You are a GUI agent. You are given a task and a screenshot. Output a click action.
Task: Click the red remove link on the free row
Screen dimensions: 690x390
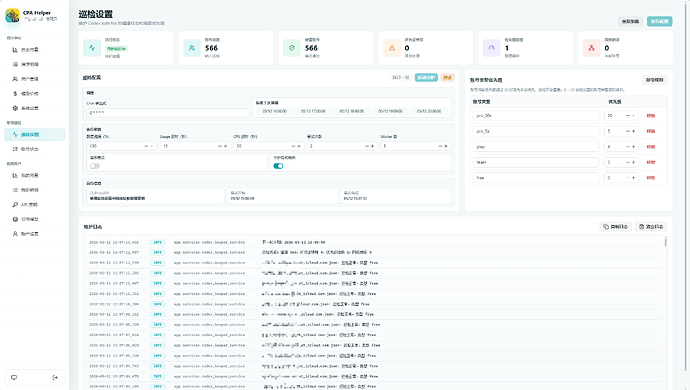650,178
